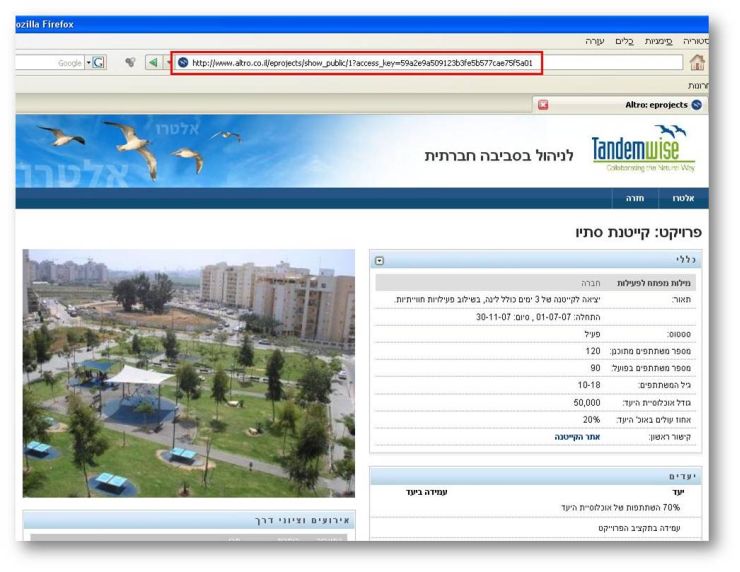740x572 pixels.
Task: Click the green go/navigation arrow button
Action: pos(152,63)
